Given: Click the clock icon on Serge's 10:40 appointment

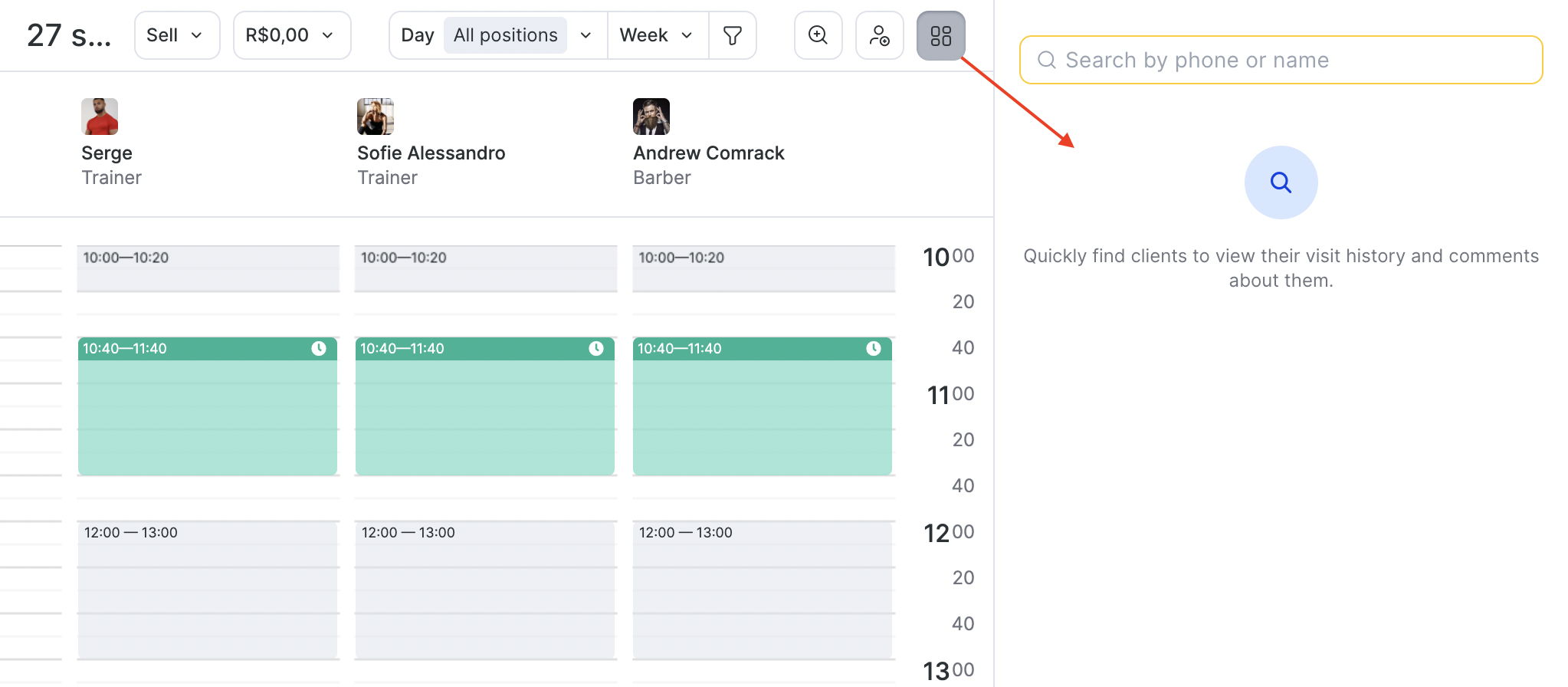Looking at the screenshot, I should 319,349.
